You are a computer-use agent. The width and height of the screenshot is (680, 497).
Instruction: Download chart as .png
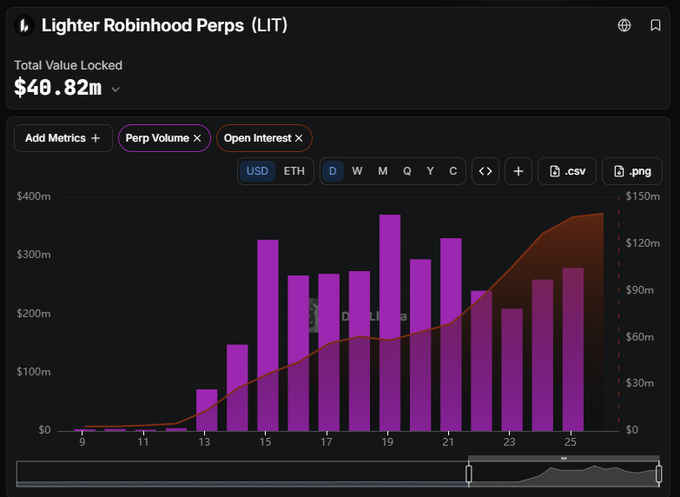[x=632, y=171]
